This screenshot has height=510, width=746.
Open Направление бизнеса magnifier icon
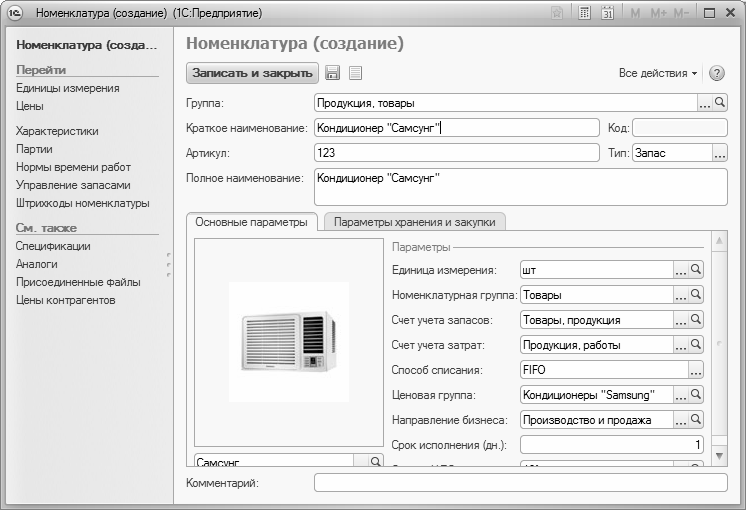[696, 420]
